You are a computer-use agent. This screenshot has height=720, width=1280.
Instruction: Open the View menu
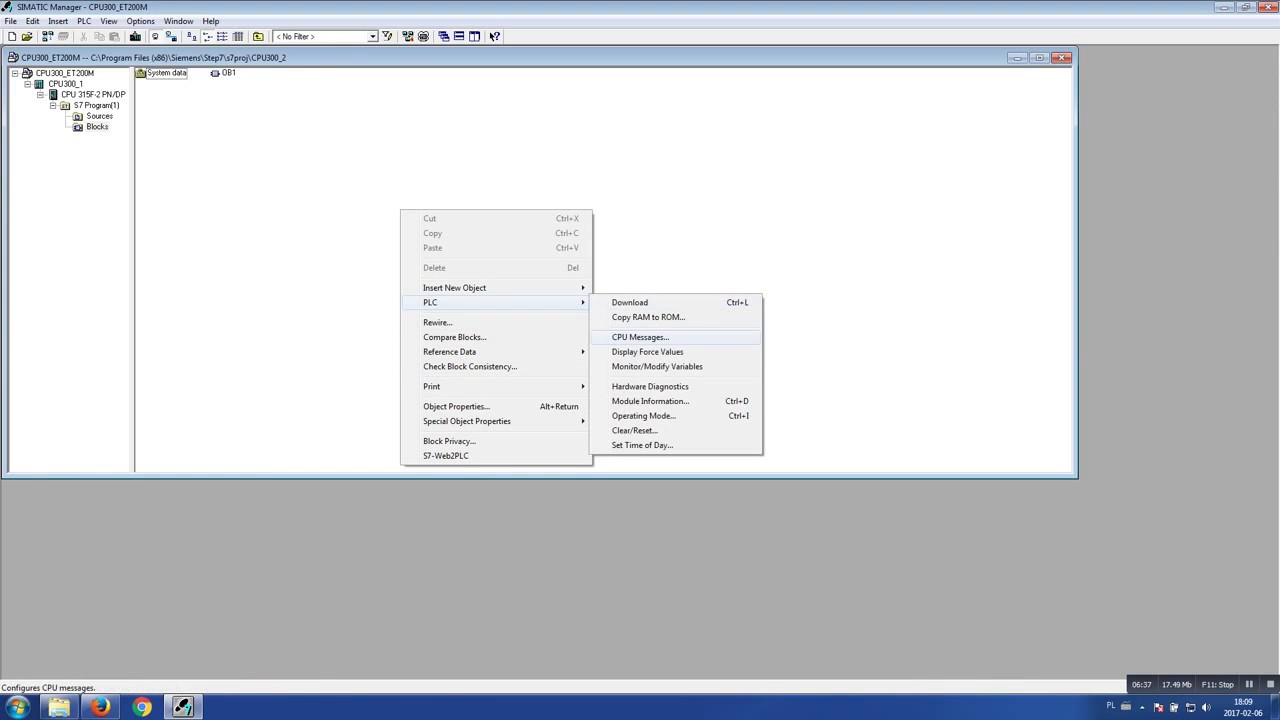[108, 21]
